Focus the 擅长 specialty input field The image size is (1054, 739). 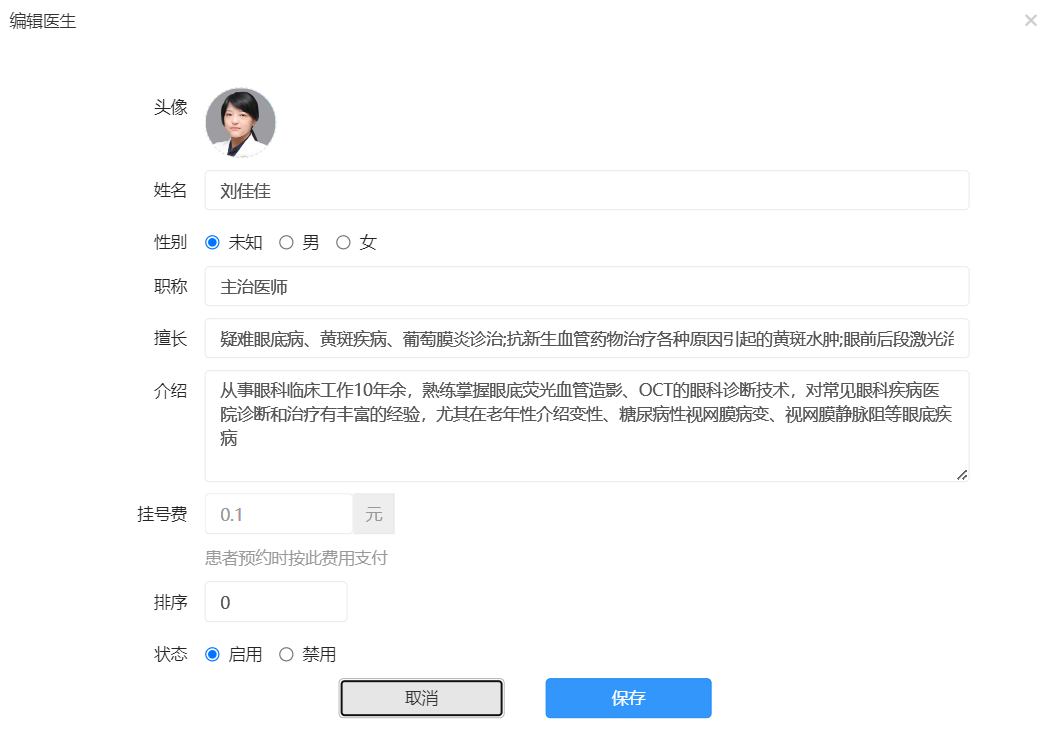(x=587, y=338)
